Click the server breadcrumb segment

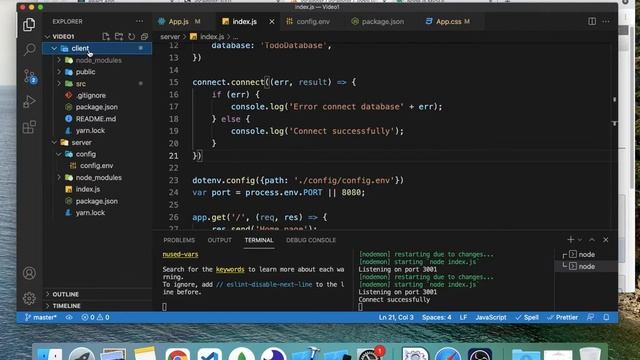pyautogui.click(x=170, y=37)
